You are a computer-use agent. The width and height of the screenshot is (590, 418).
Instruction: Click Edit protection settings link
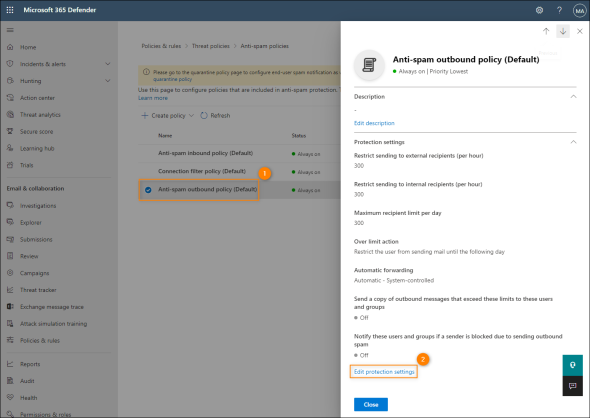point(384,372)
